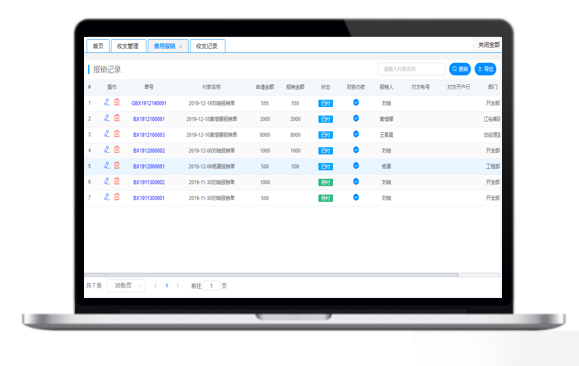Close the 费用报销 tab with its x
579x366 pixels.
[x=181, y=47]
